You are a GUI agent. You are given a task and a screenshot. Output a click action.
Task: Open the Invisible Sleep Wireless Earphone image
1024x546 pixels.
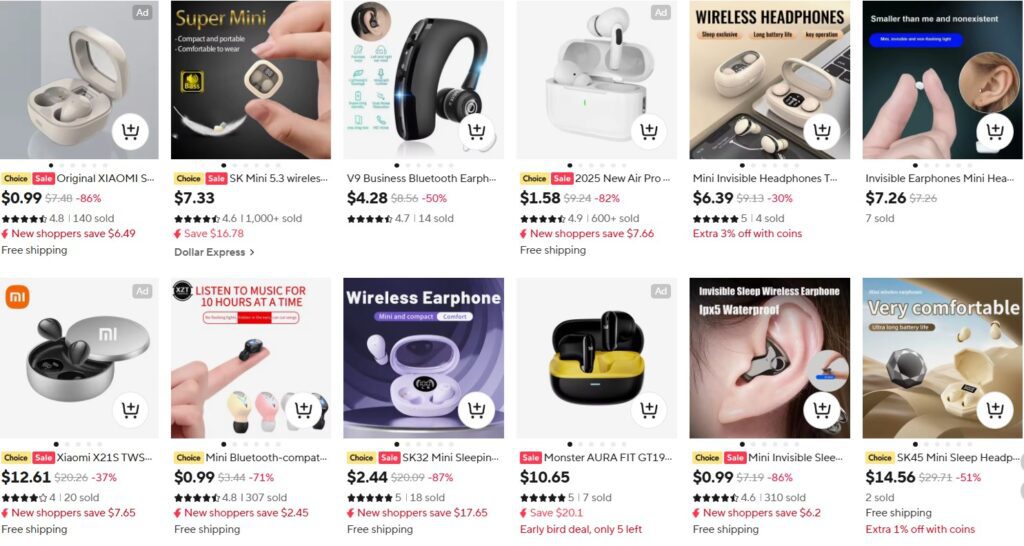[x=769, y=358]
